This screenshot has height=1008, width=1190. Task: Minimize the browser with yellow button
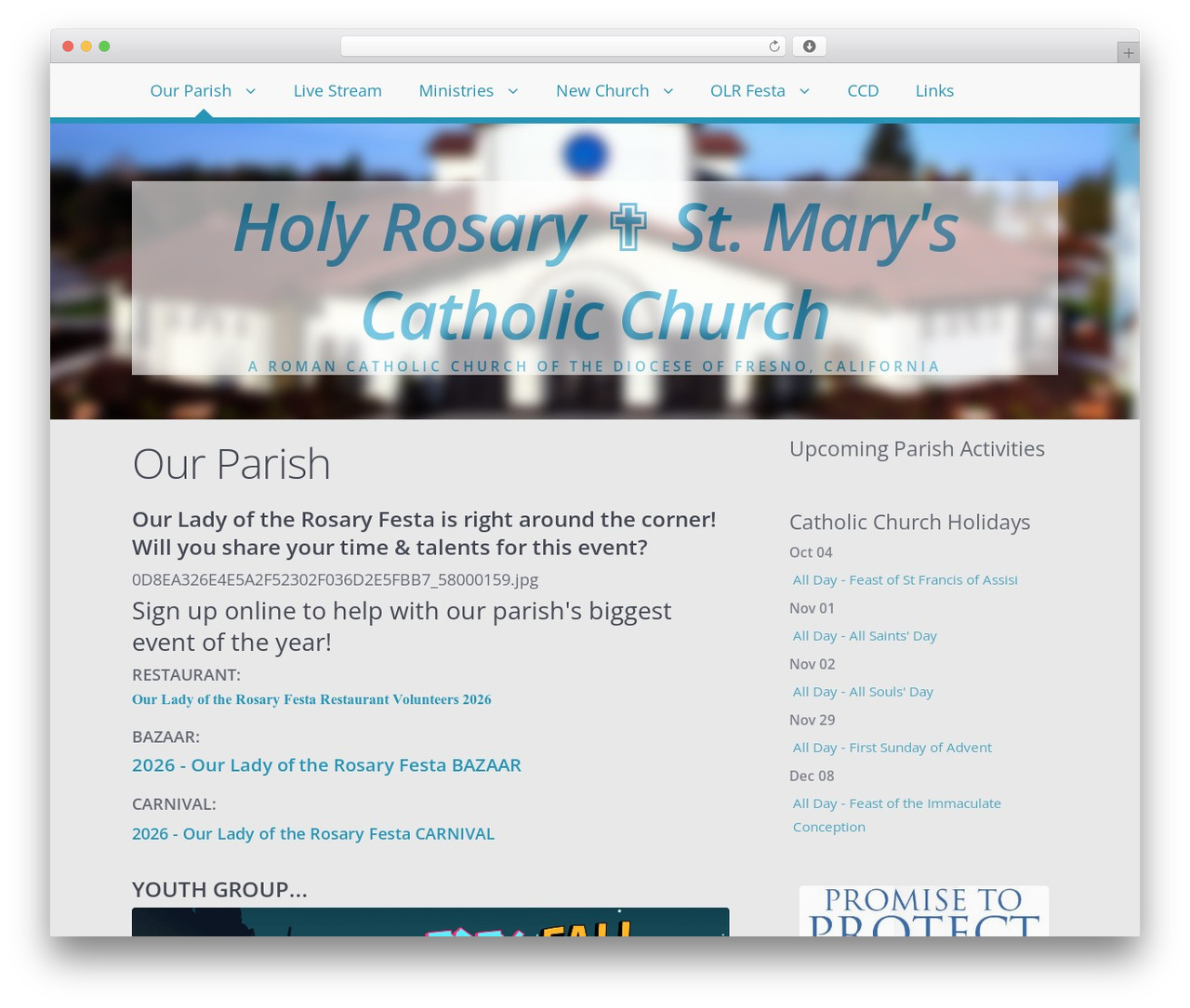(x=86, y=46)
